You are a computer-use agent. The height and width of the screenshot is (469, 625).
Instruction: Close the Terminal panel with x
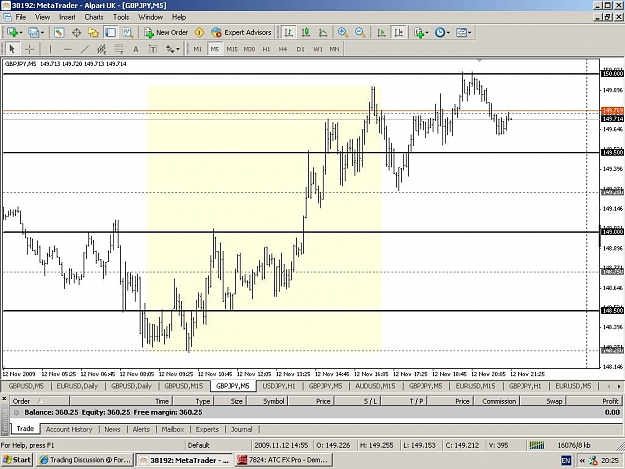point(4,398)
